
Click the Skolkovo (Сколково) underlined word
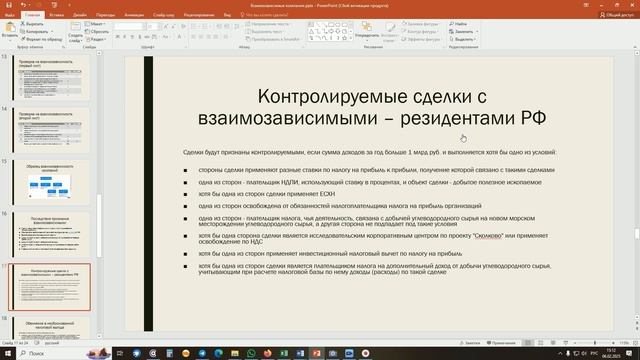tap(488, 236)
